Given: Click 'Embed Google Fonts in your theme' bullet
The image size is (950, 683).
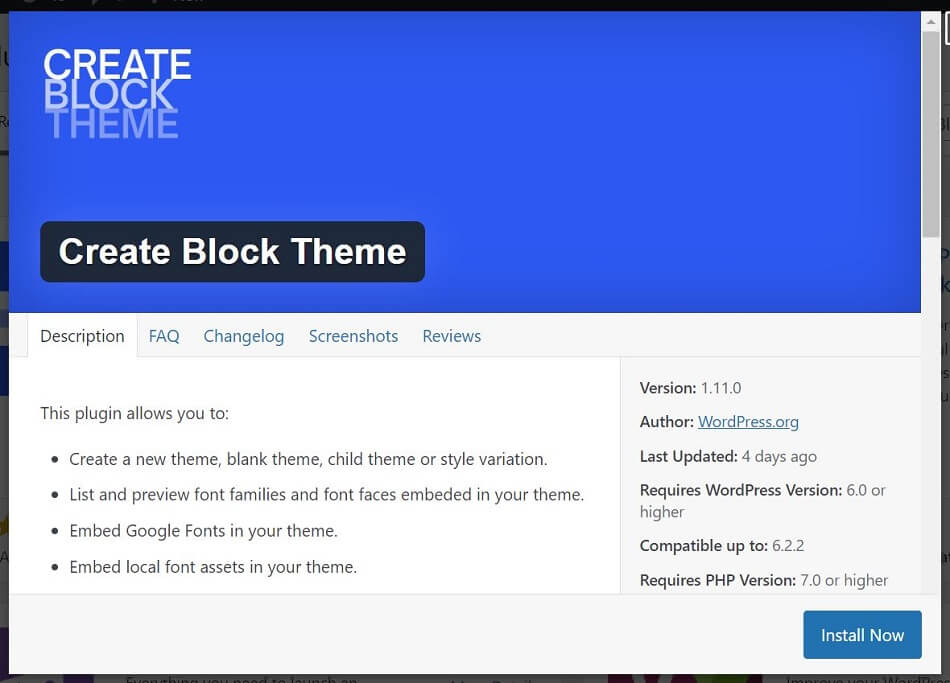Looking at the screenshot, I should pyautogui.click(x=204, y=531).
